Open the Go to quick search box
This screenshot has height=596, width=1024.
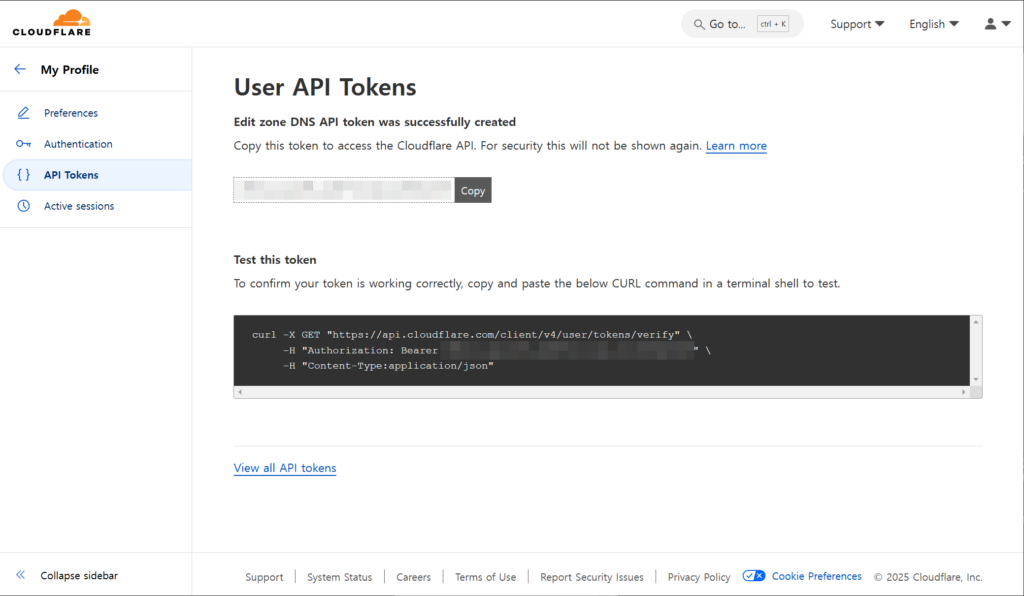tap(742, 24)
